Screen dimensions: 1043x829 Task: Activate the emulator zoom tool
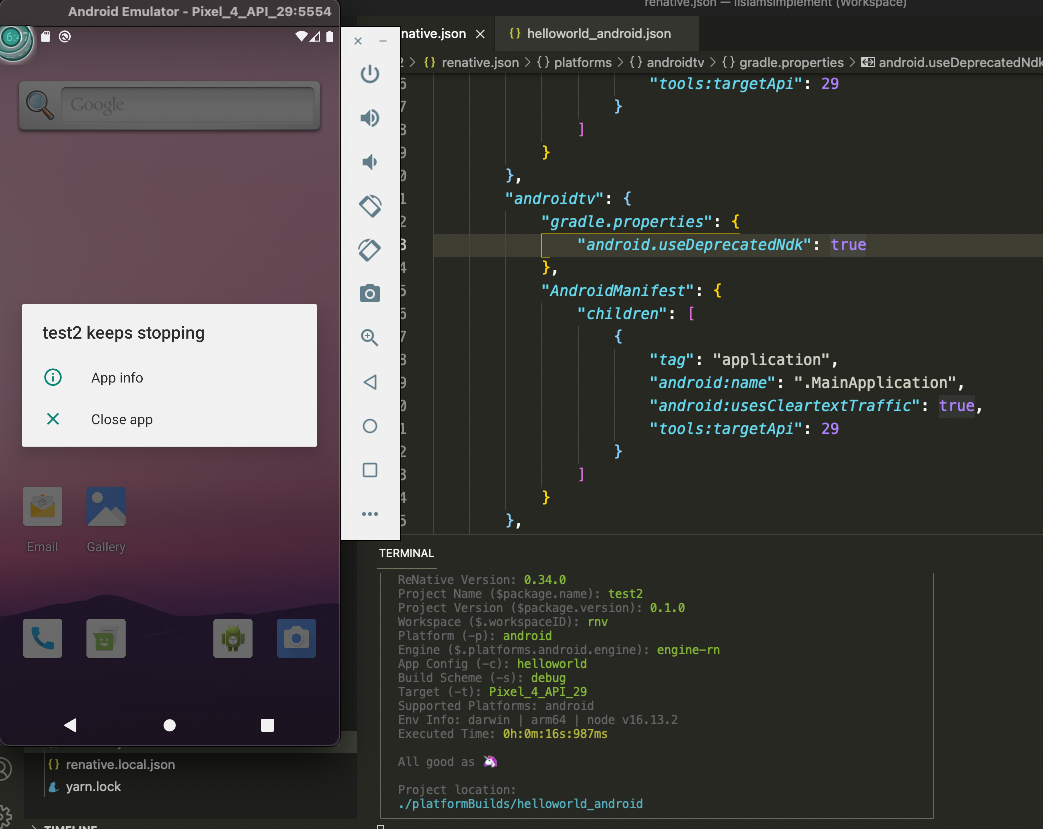coord(370,338)
